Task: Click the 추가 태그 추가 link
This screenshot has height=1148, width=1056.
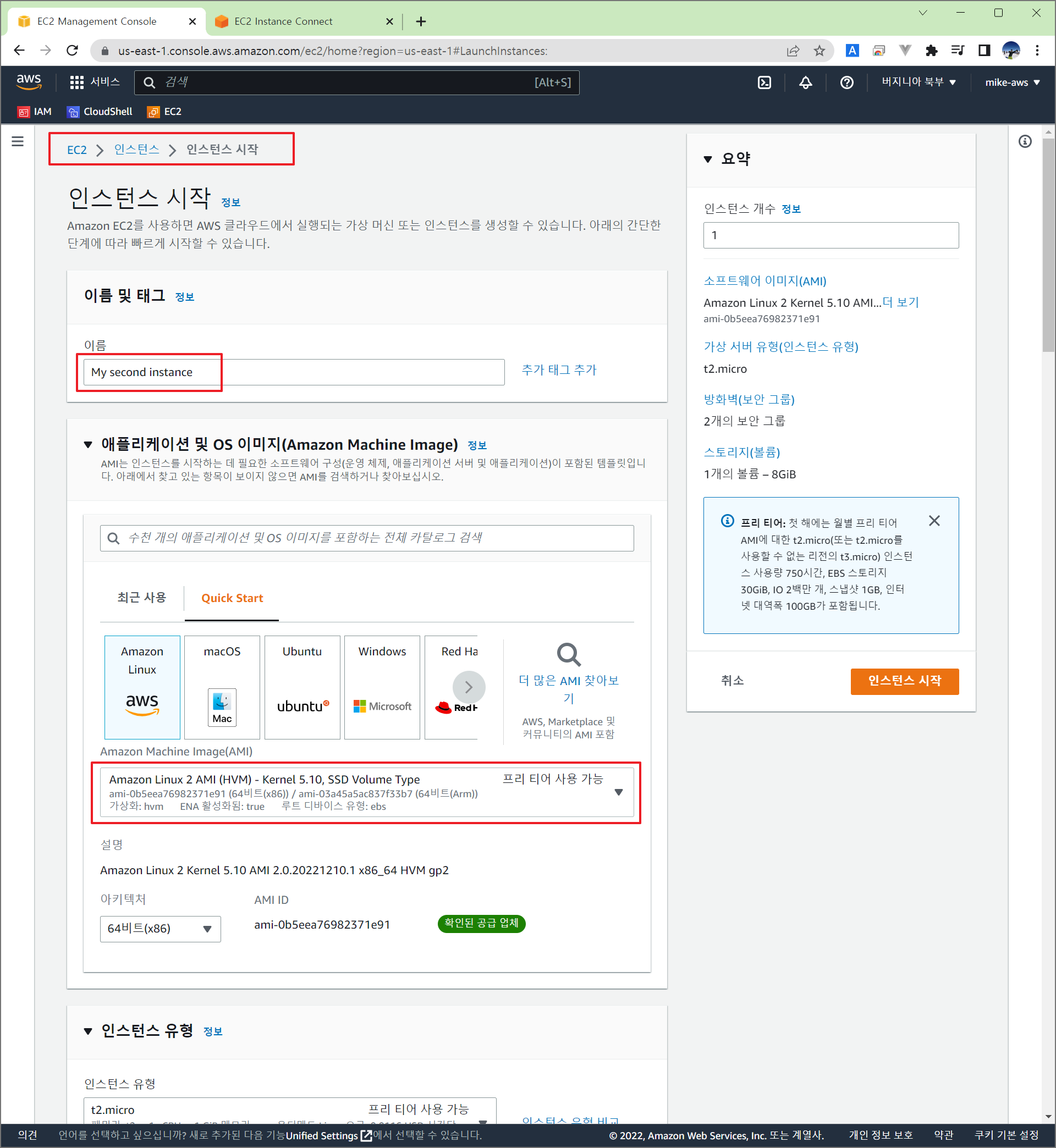Action: coord(558,370)
